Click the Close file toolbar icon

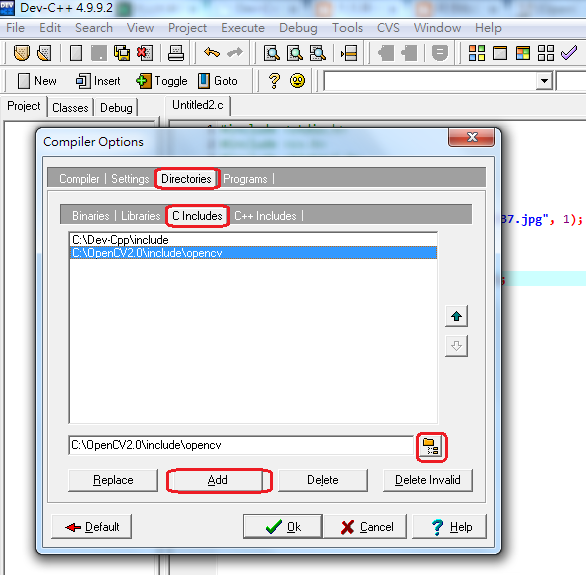click(145, 53)
